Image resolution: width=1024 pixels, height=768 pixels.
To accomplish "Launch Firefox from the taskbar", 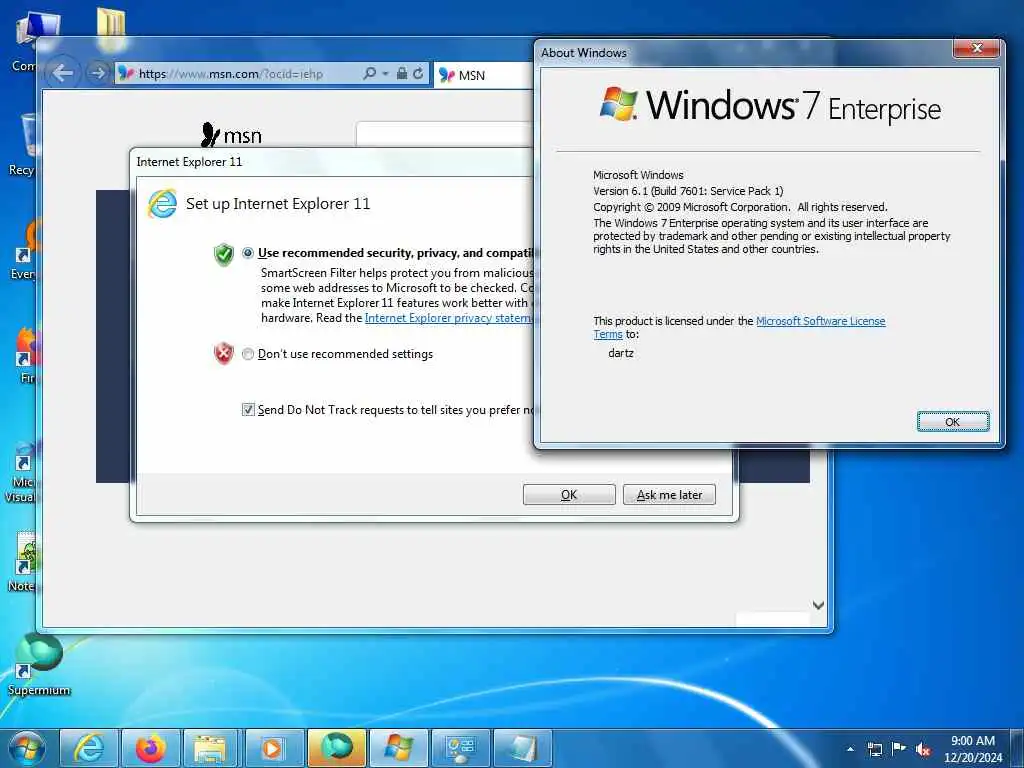I will pos(150,748).
